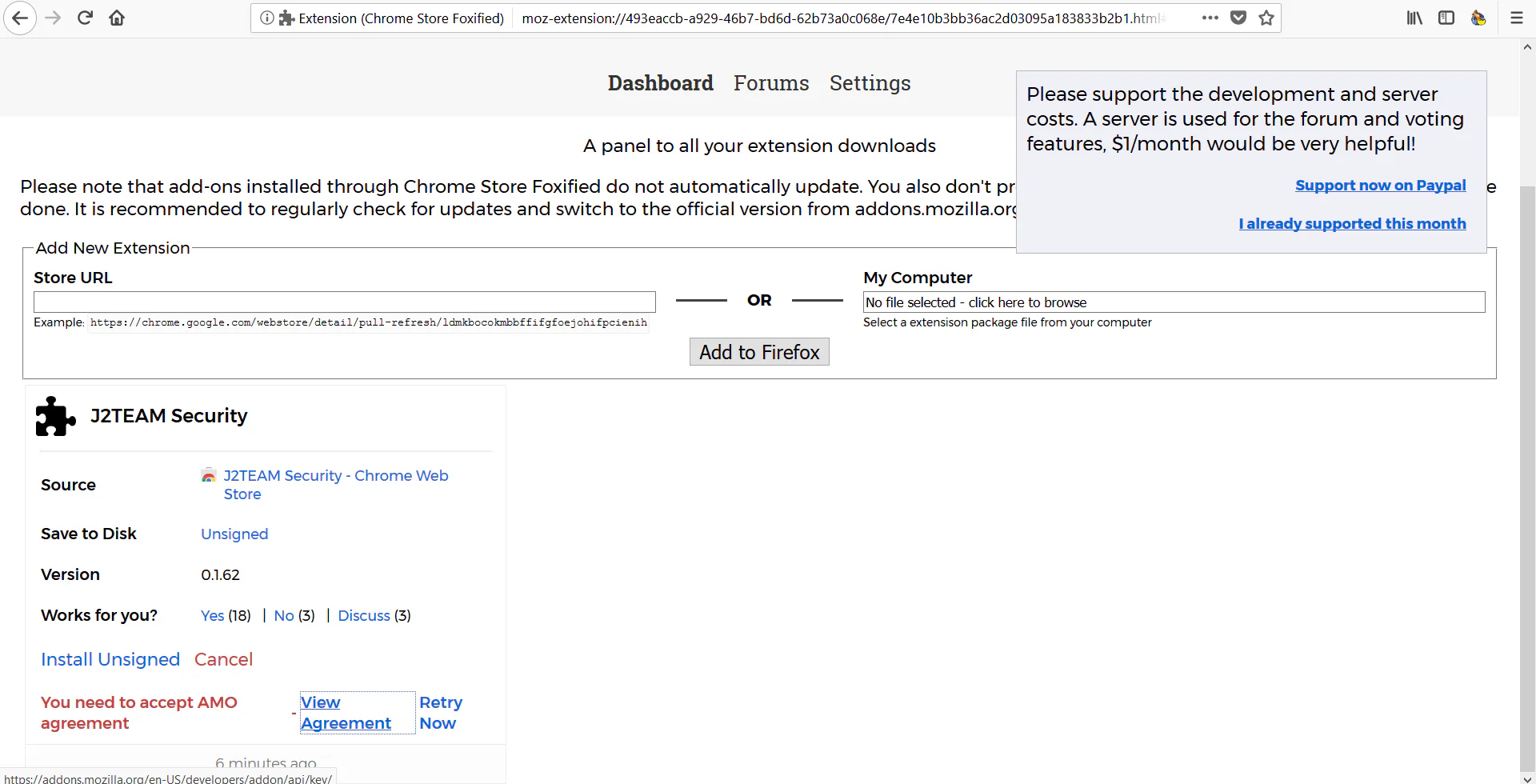Switch to the Forums tab
The image size is (1536, 784).
click(x=771, y=83)
